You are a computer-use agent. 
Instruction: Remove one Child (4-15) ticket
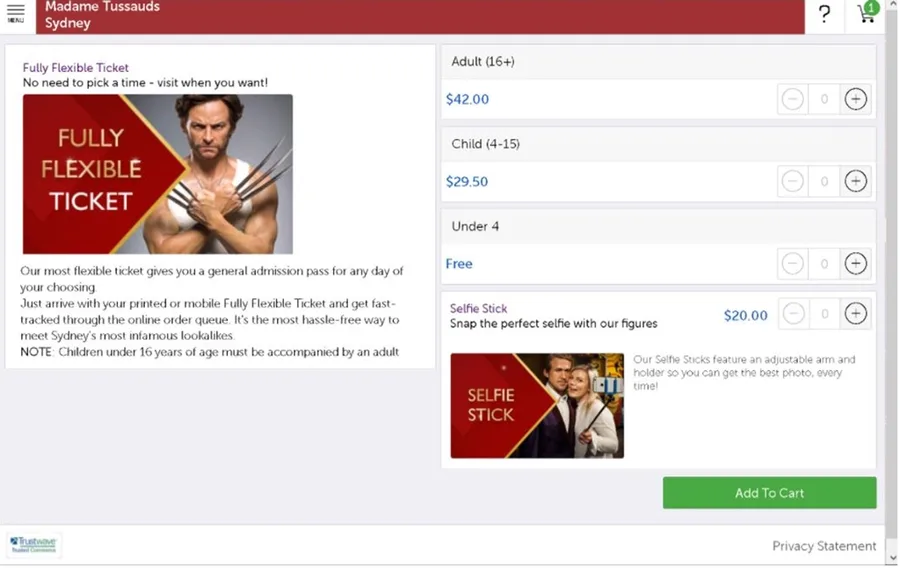[793, 181]
